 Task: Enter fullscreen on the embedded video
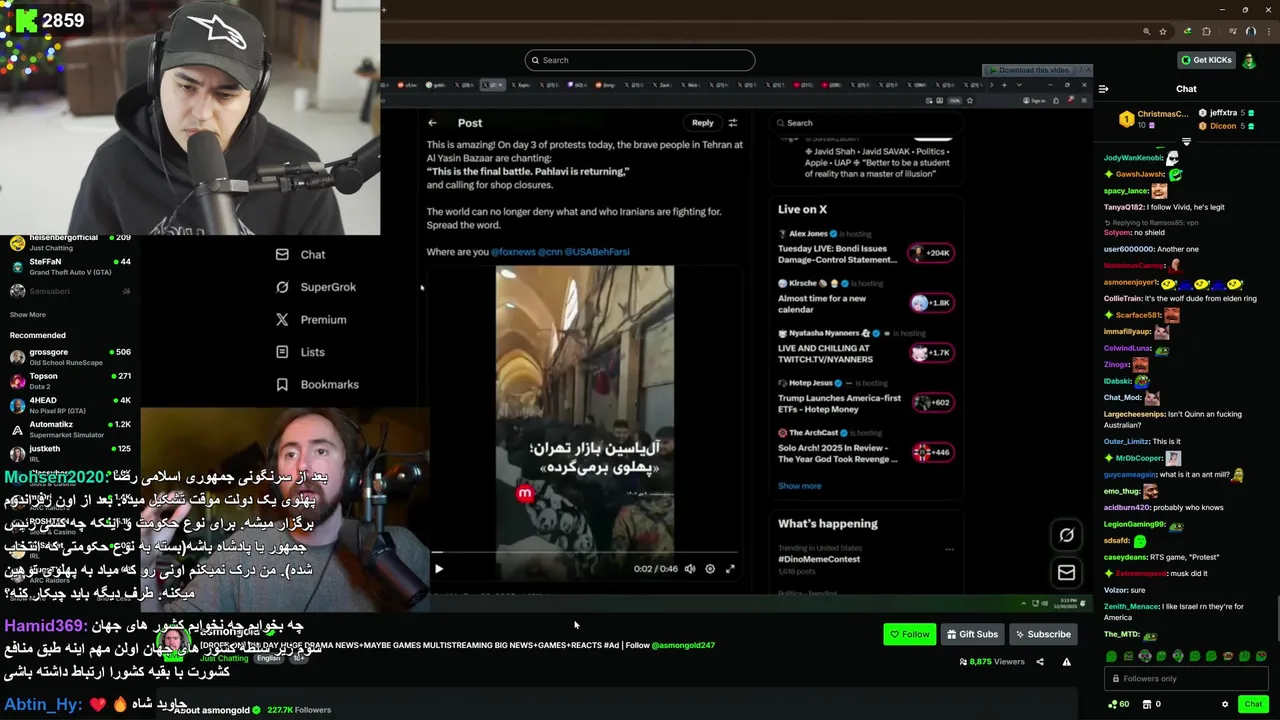730,569
